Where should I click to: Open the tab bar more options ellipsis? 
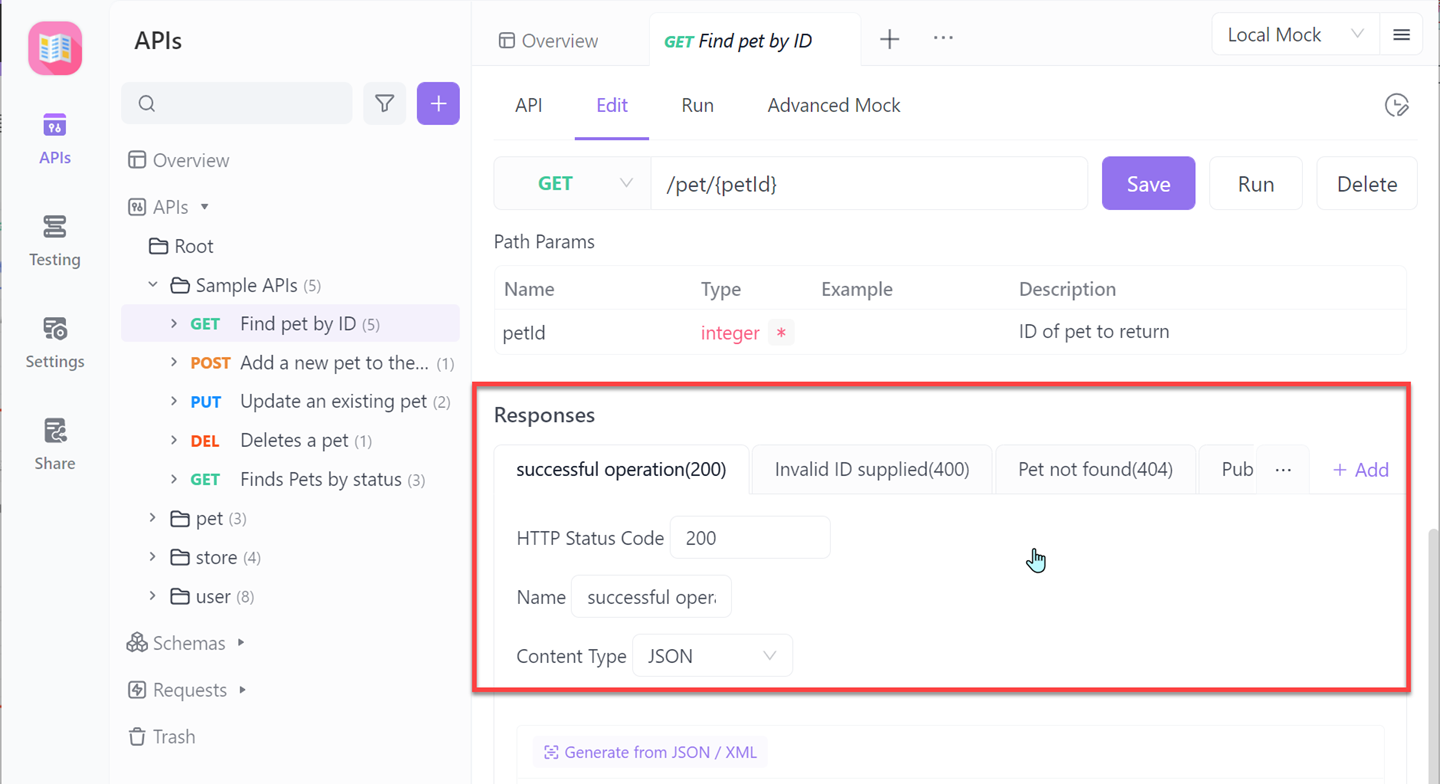tap(942, 39)
